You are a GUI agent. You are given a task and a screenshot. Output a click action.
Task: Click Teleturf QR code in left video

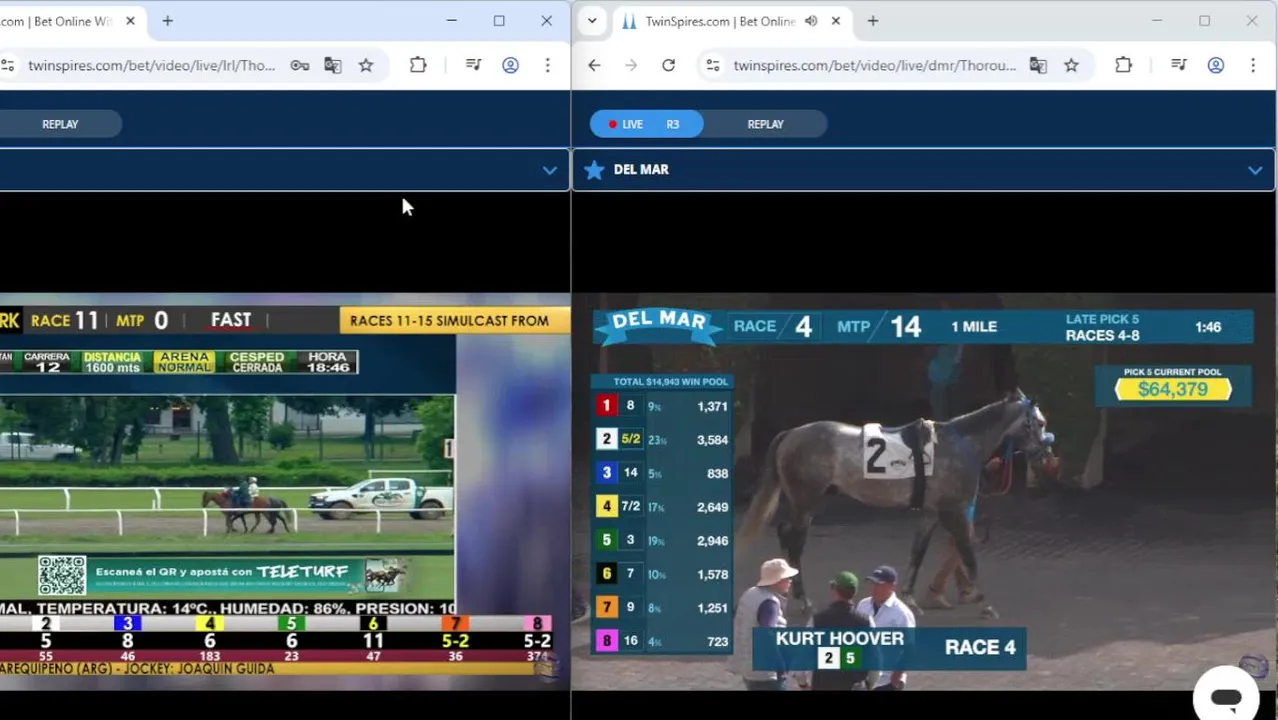pyautogui.click(x=62, y=575)
